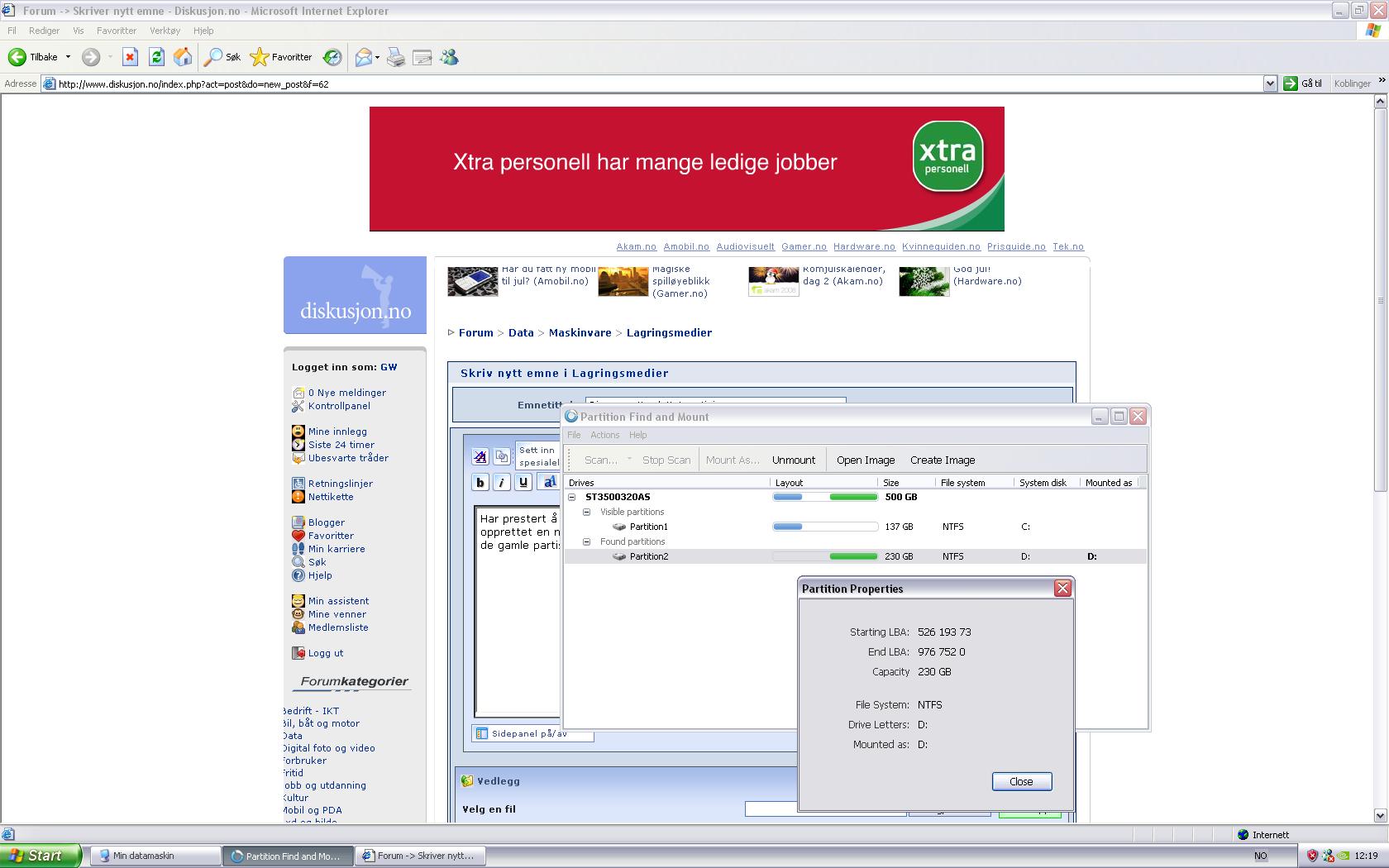Collapse the Visible partitions group

[x=586, y=512]
